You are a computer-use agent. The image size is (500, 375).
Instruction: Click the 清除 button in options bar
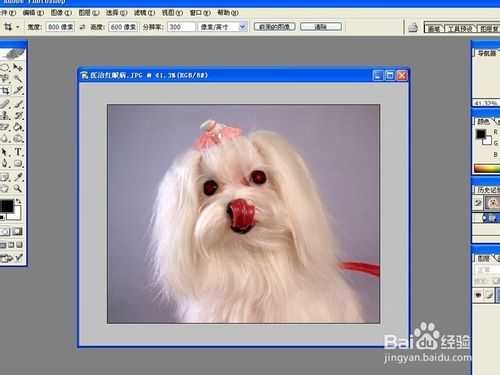tap(321, 27)
